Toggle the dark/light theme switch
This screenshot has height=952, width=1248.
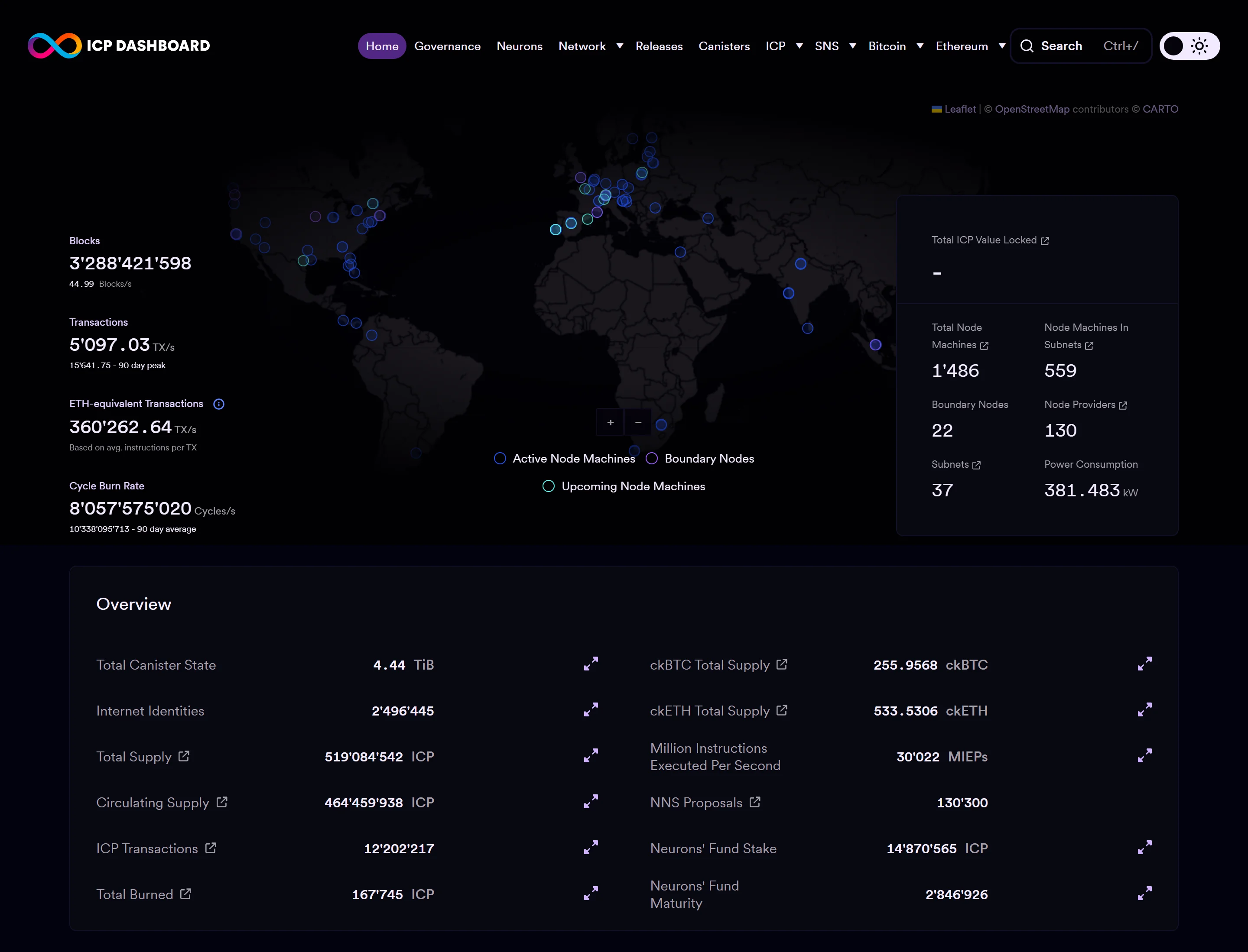pyautogui.click(x=1189, y=46)
